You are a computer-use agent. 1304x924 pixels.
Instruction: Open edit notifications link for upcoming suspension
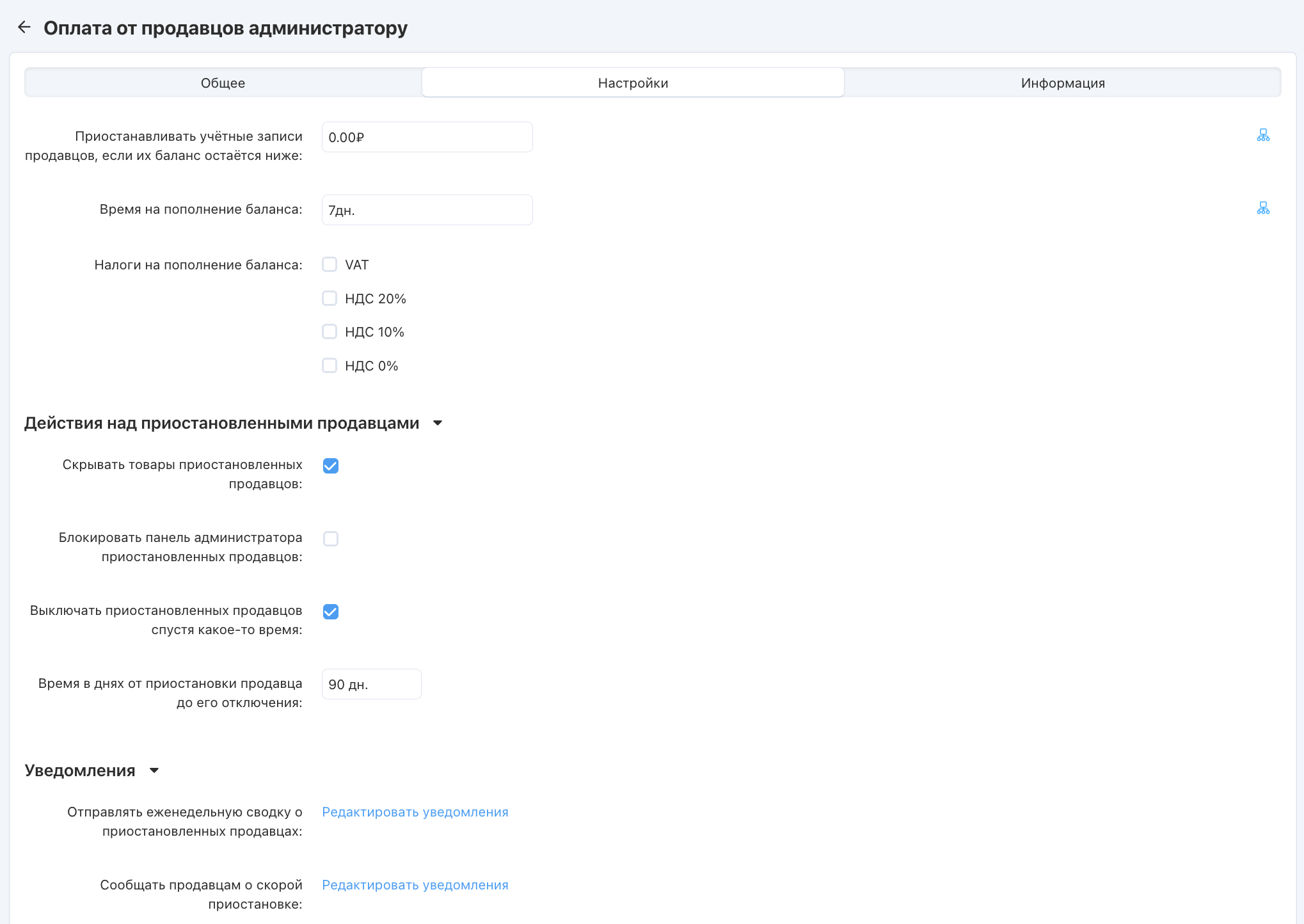pos(415,885)
